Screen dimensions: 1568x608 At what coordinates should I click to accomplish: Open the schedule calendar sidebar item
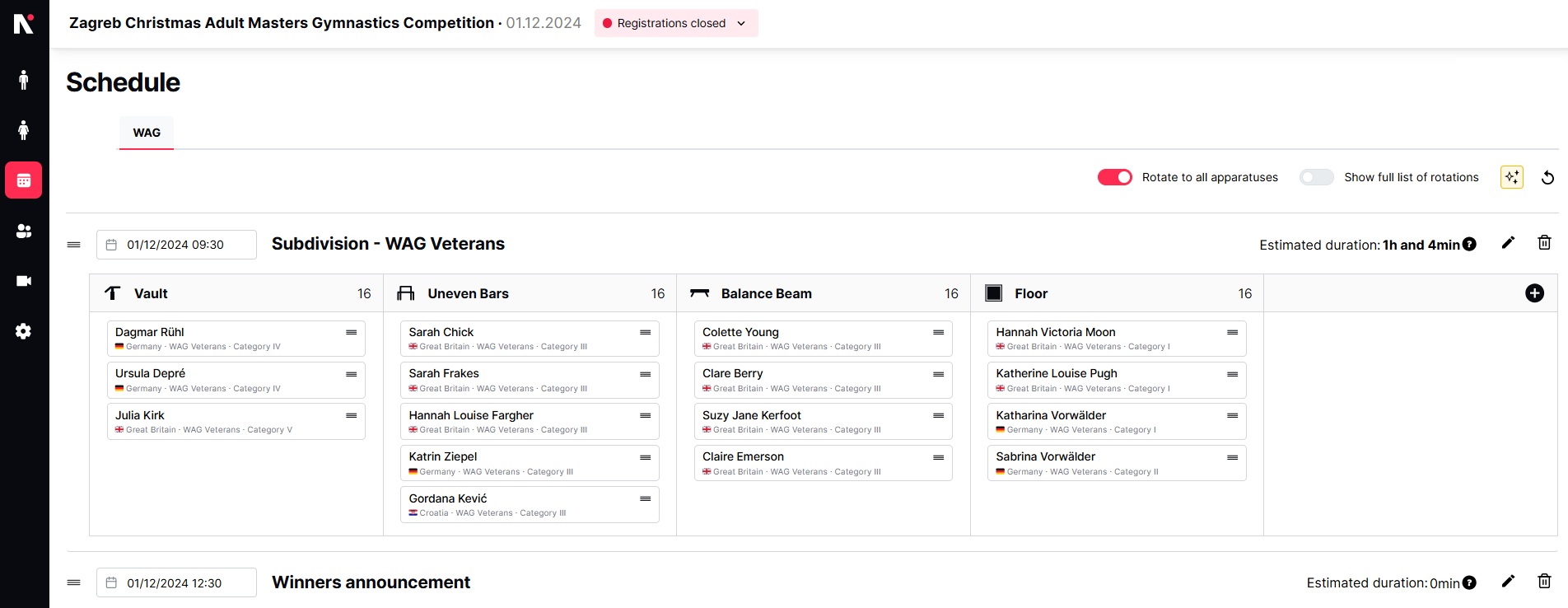click(x=24, y=180)
